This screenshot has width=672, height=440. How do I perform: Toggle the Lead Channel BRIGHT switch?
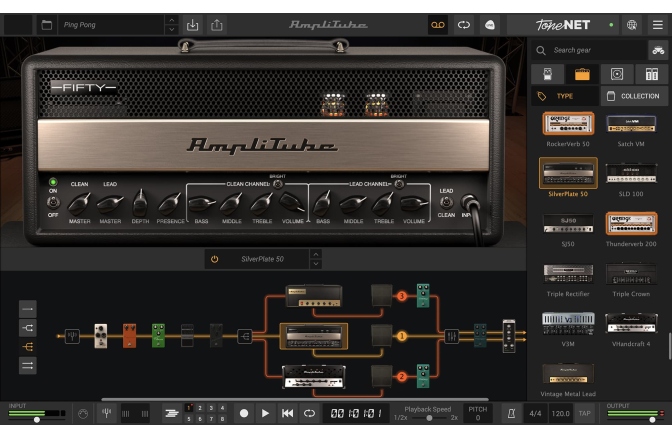[399, 184]
